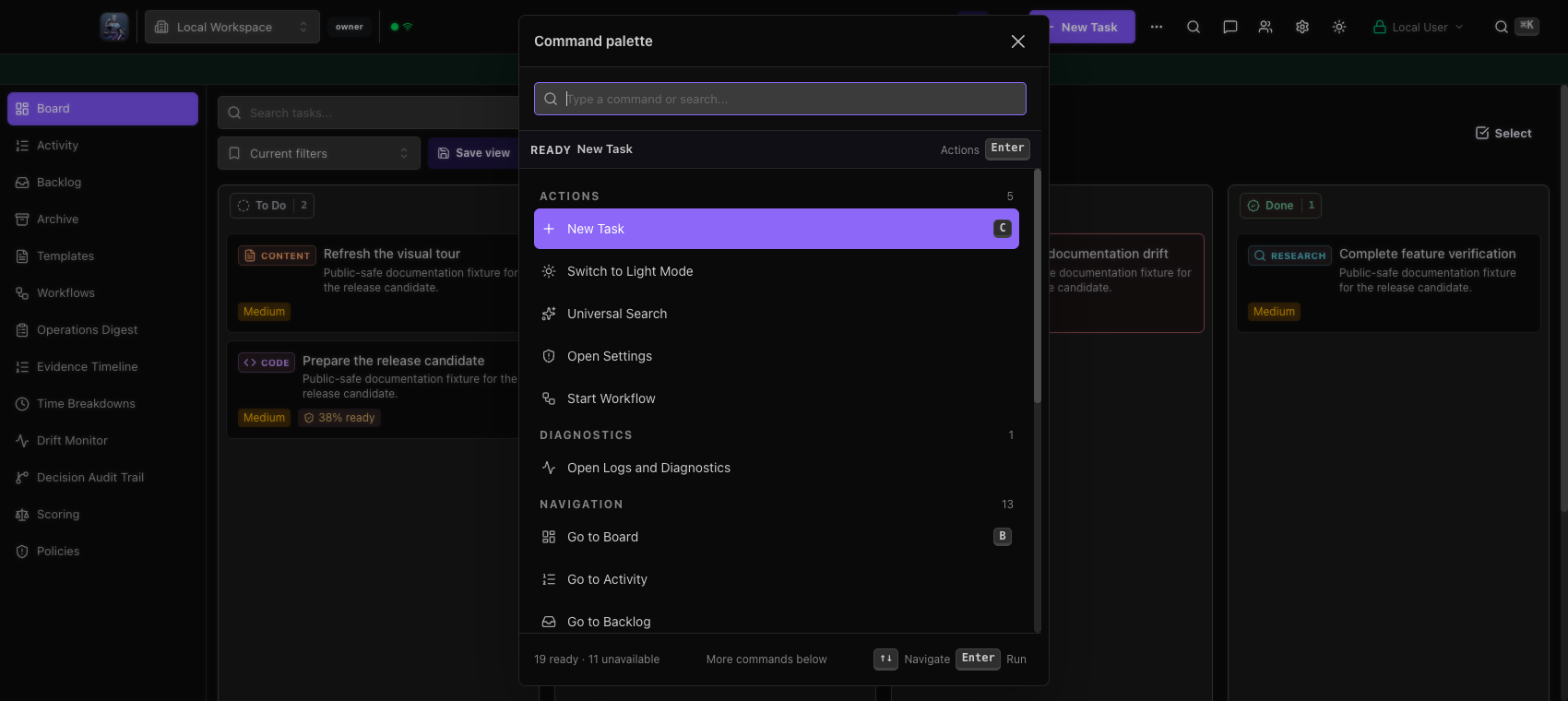Choose Go to Board command
Image resolution: width=1568 pixels, height=701 pixels.
777,537
